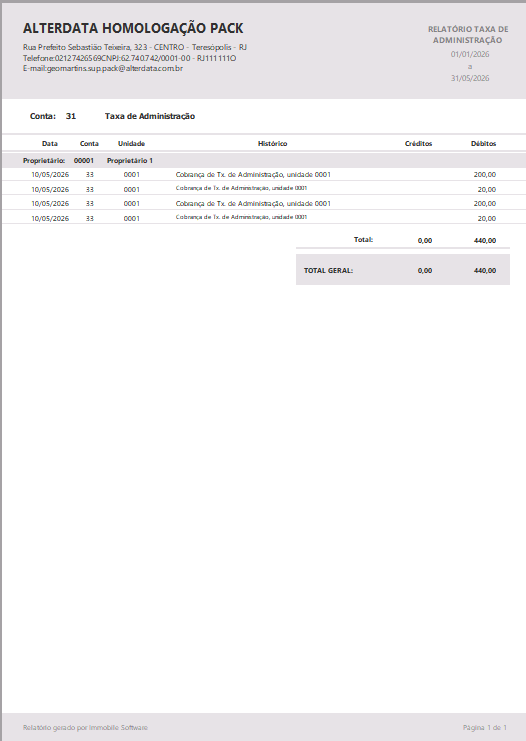Click the Telefone and CNPJ line
526x741 pixels.
coord(129,58)
